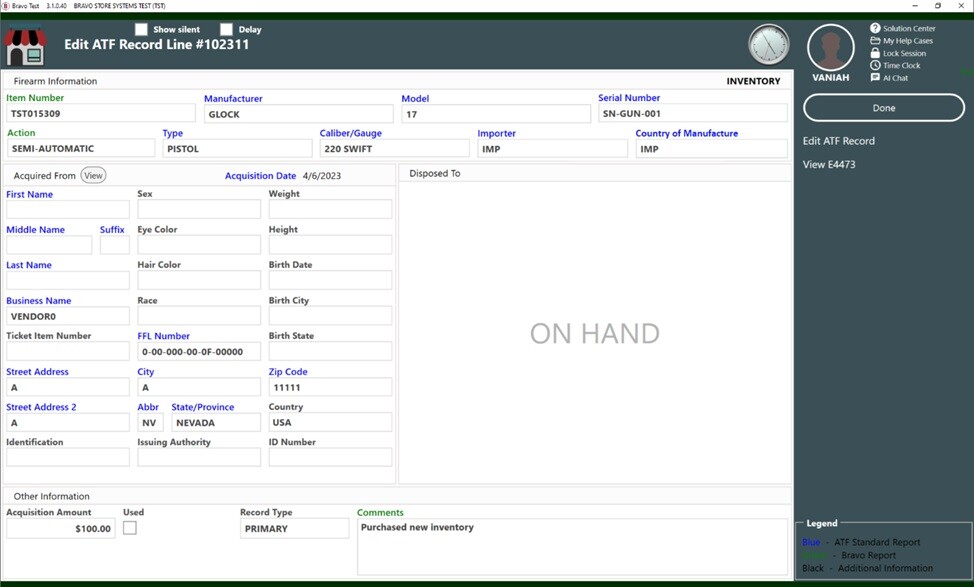Click the Done button
The width and height of the screenshot is (974, 587).
click(884, 108)
